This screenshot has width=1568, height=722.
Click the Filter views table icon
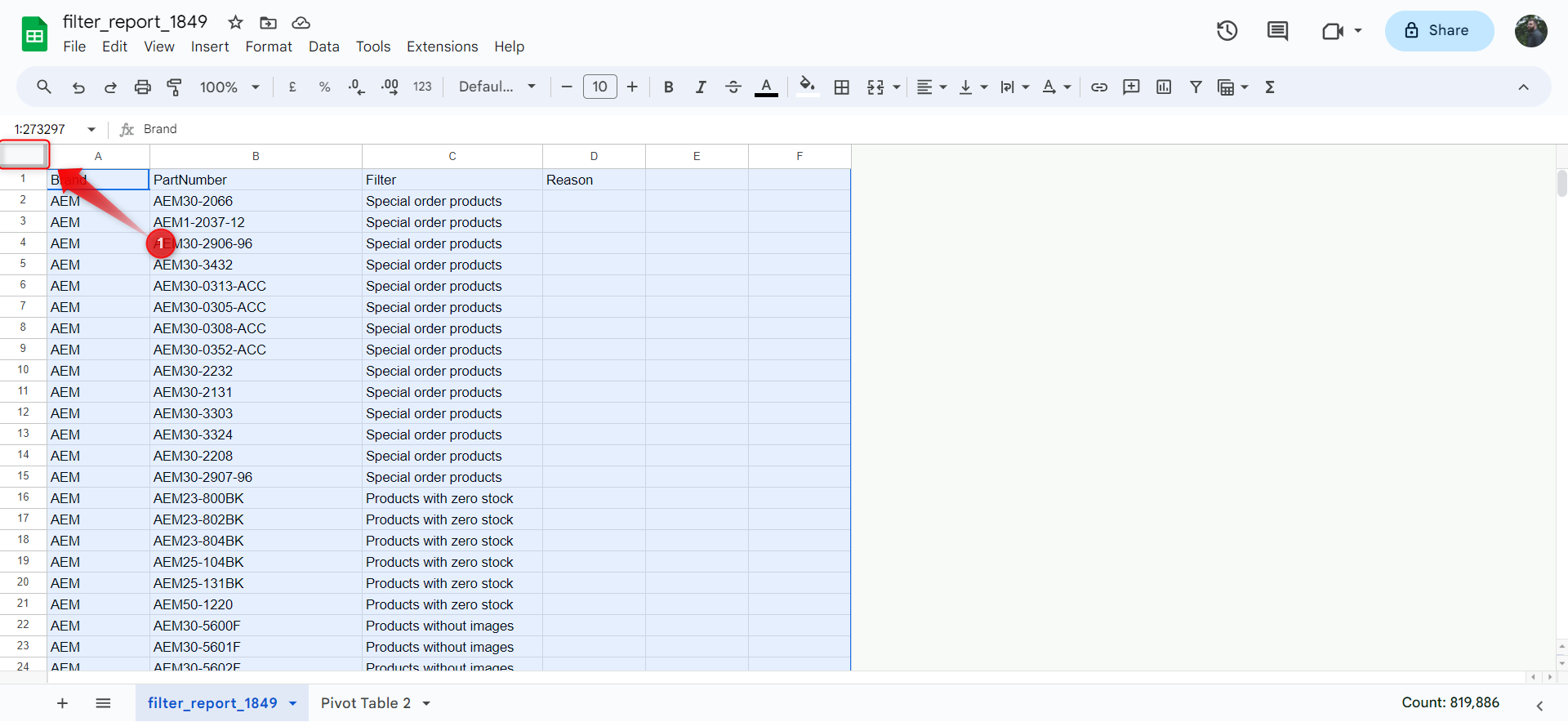coord(1226,87)
